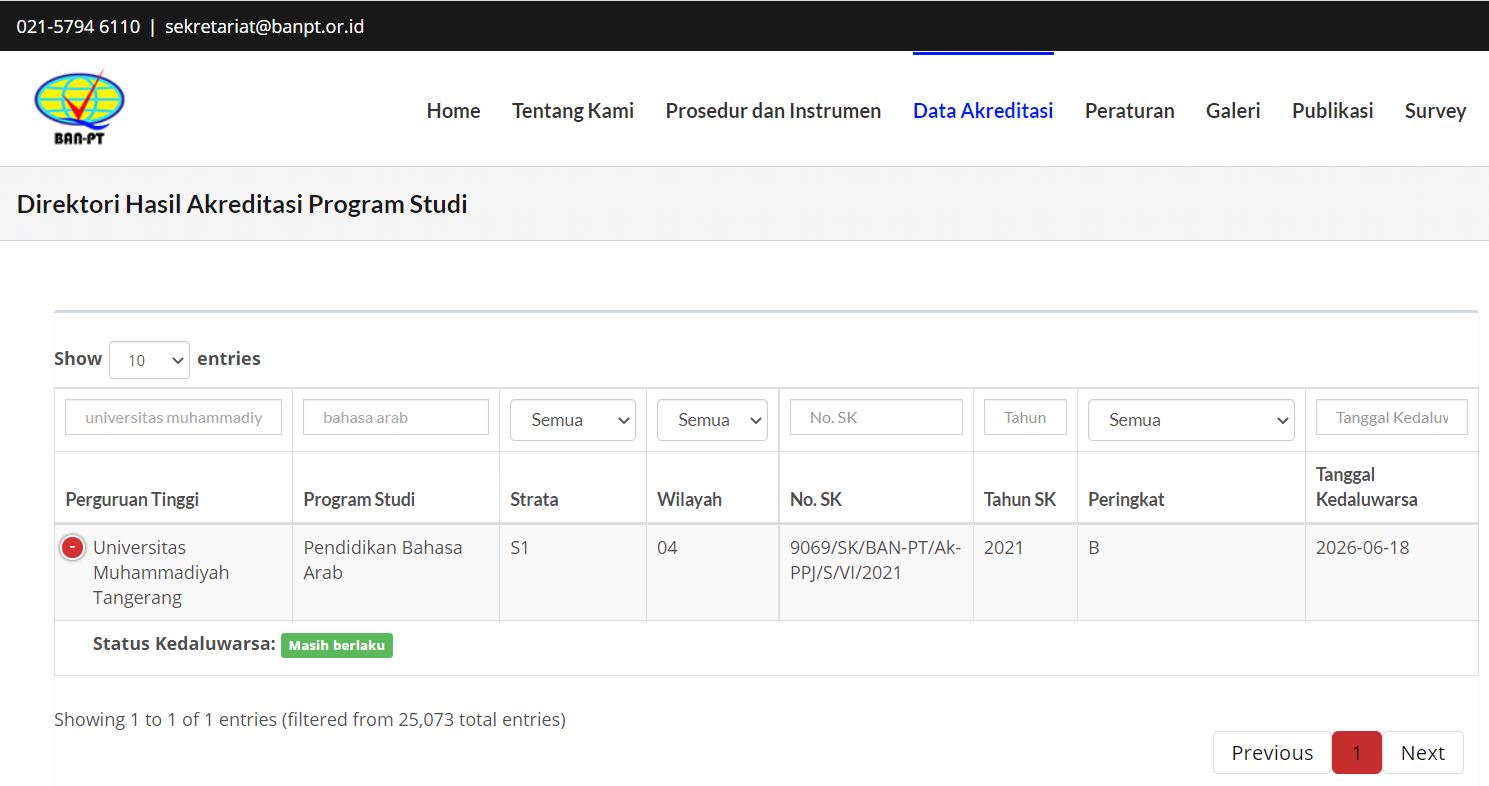Open the Home menu item
This screenshot has height=786, width=1489.
click(453, 111)
